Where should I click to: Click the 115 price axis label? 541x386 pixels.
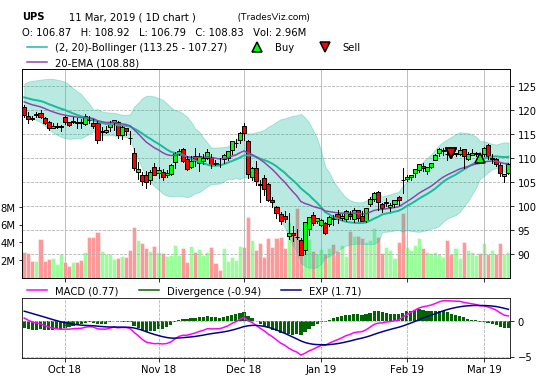coord(527,135)
